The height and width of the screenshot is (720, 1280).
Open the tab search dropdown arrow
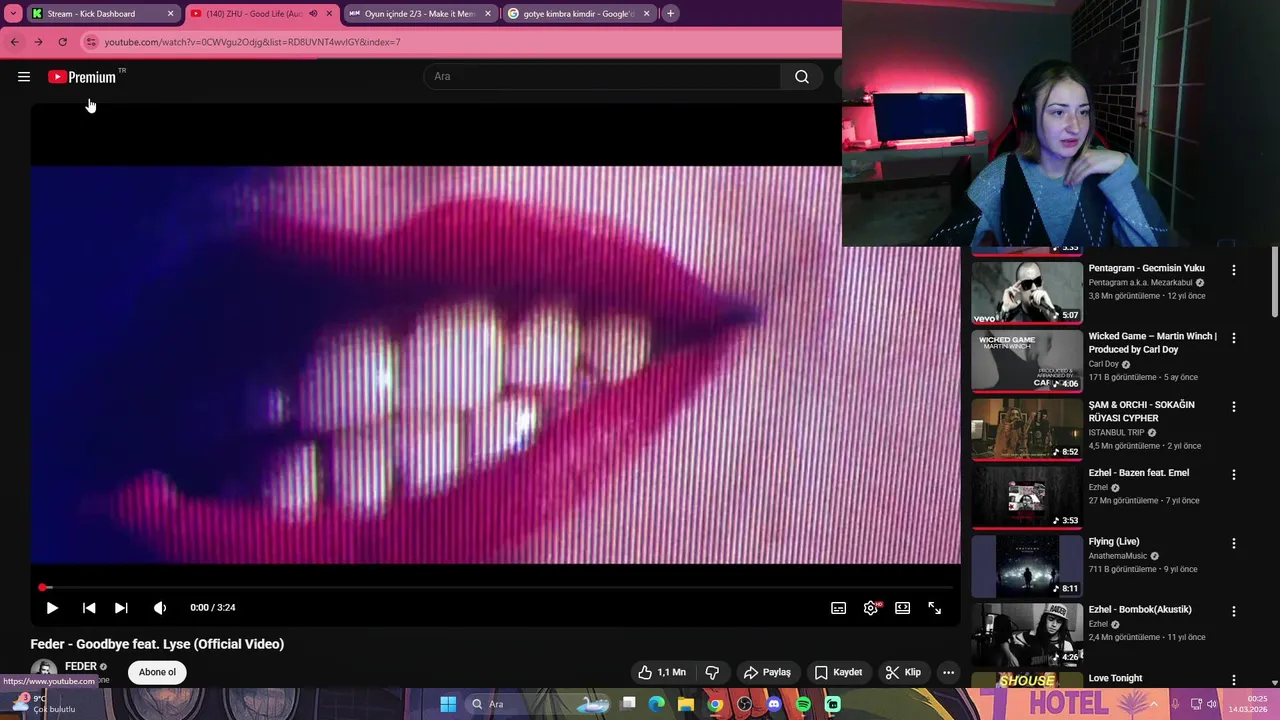13,14
